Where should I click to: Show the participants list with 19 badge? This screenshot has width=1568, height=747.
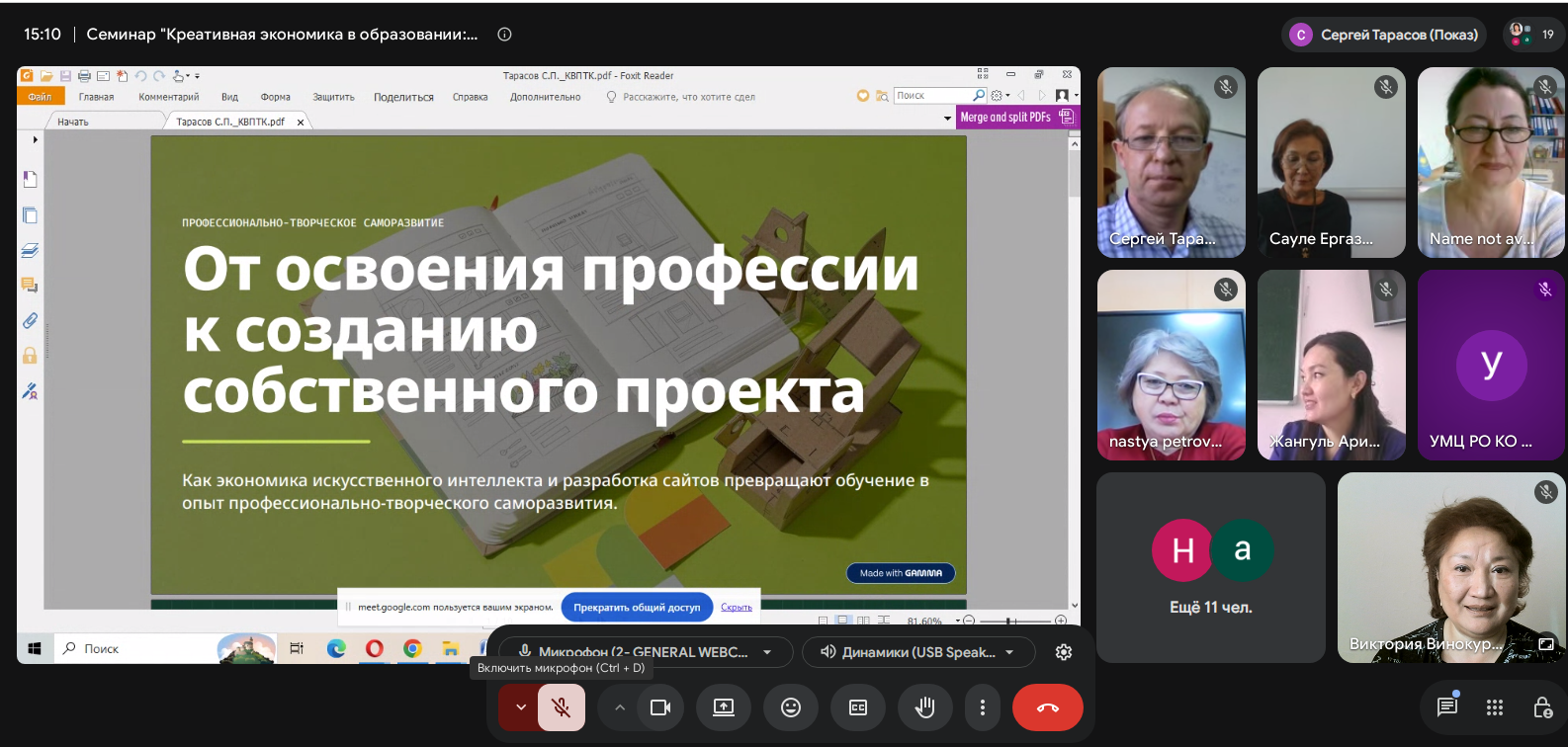1531,34
